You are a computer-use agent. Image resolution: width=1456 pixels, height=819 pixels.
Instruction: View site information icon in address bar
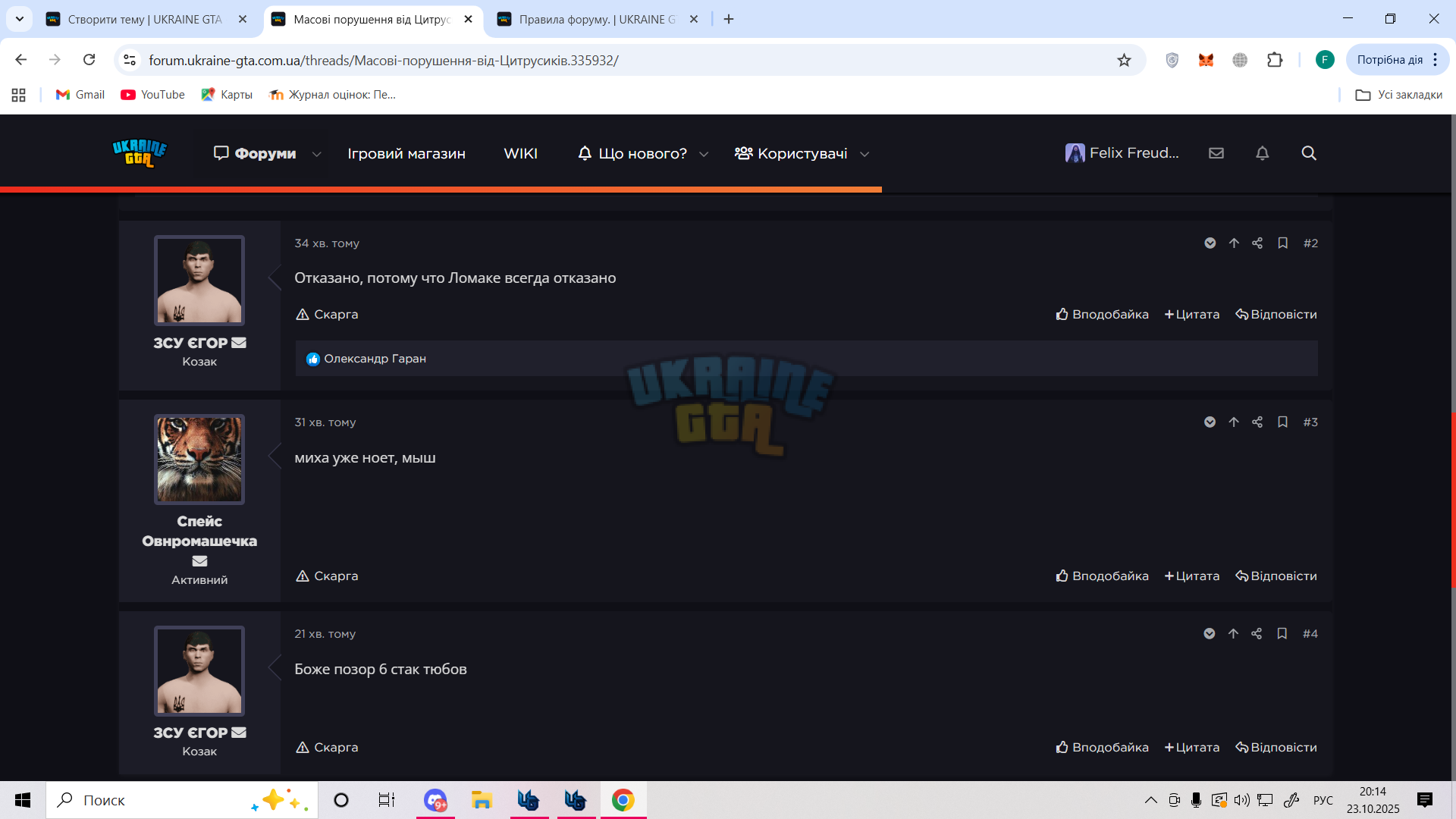click(x=130, y=60)
